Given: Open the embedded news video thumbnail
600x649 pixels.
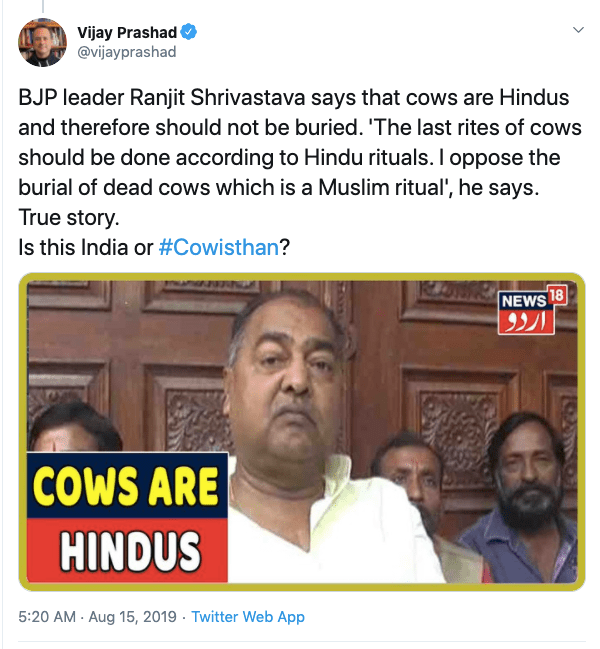Looking at the screenshot, I should coord(302,432).
